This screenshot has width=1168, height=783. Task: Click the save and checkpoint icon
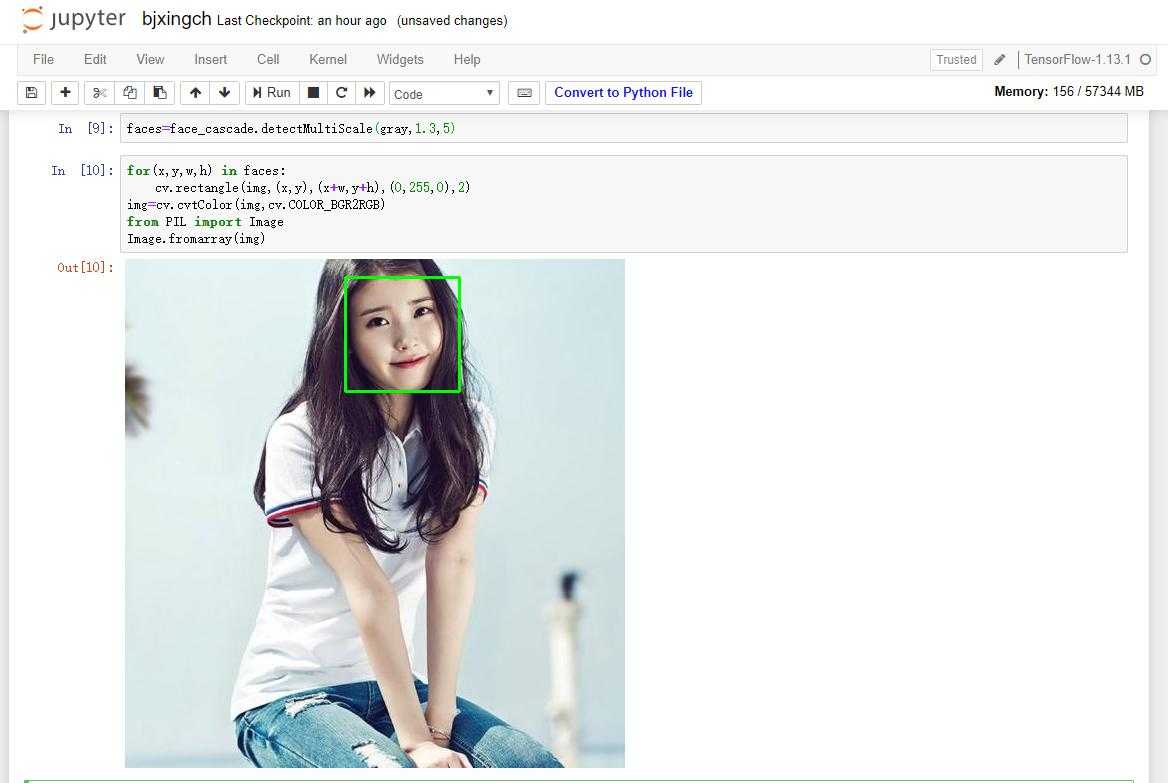point(31,93)
